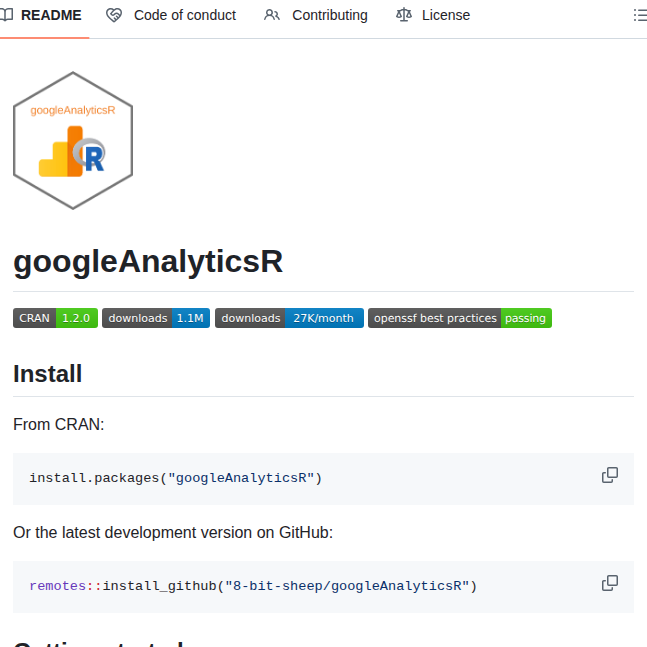Click the remotes::install_github code text

253,586
